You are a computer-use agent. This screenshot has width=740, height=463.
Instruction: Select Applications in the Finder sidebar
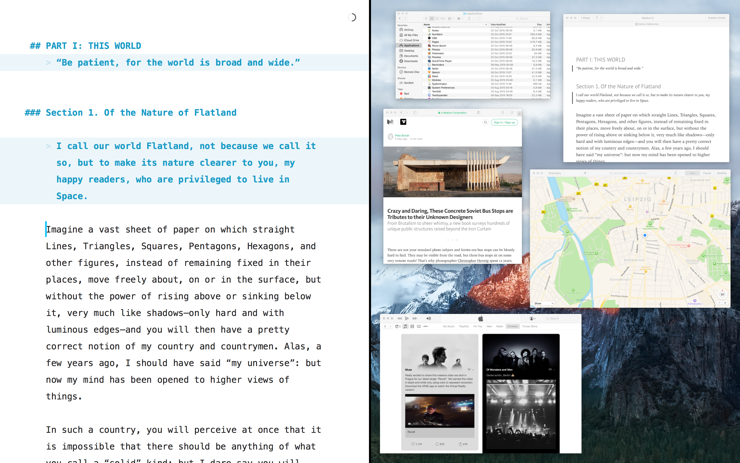coord(409,45)
